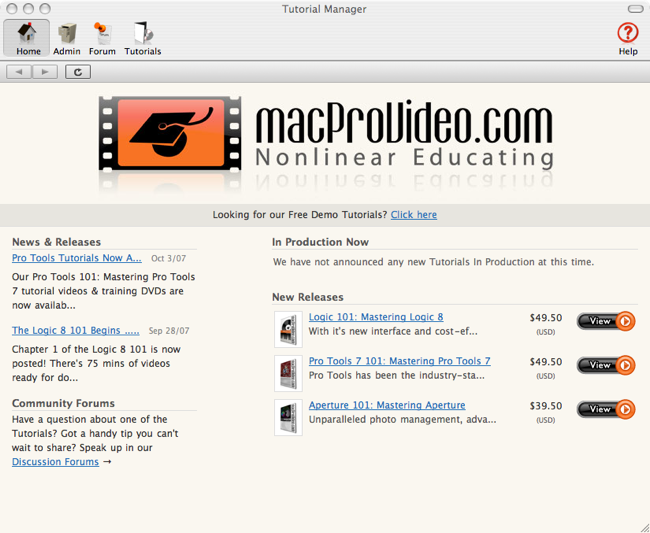Go back with the left arrow button
Image resolution: width=650 pixels, height=533 pixels.
(19, 72)
